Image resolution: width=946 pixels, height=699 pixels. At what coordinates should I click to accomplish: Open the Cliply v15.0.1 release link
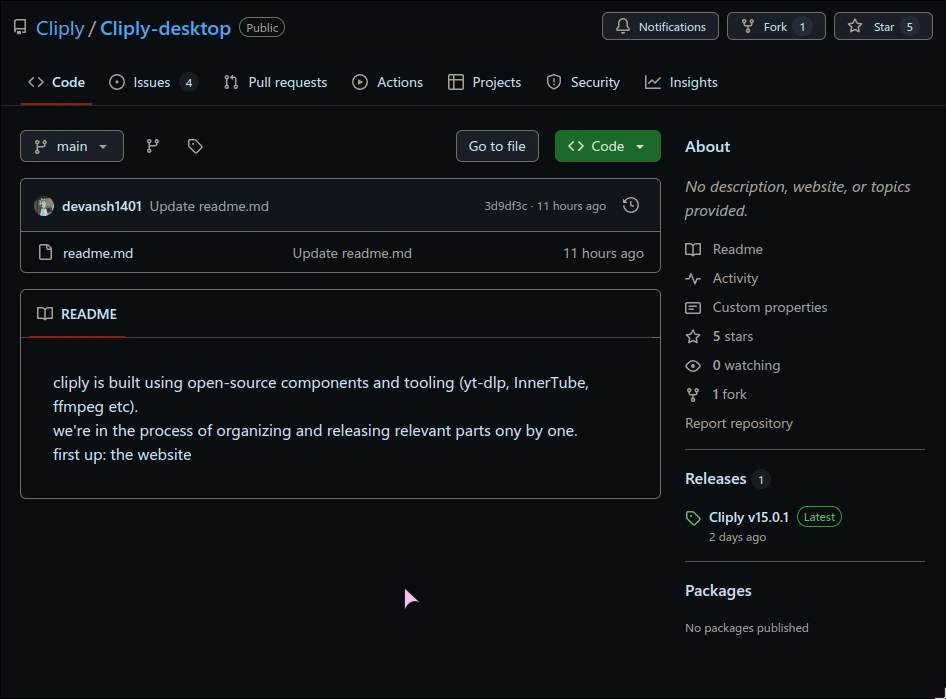[x=748, y=517]
